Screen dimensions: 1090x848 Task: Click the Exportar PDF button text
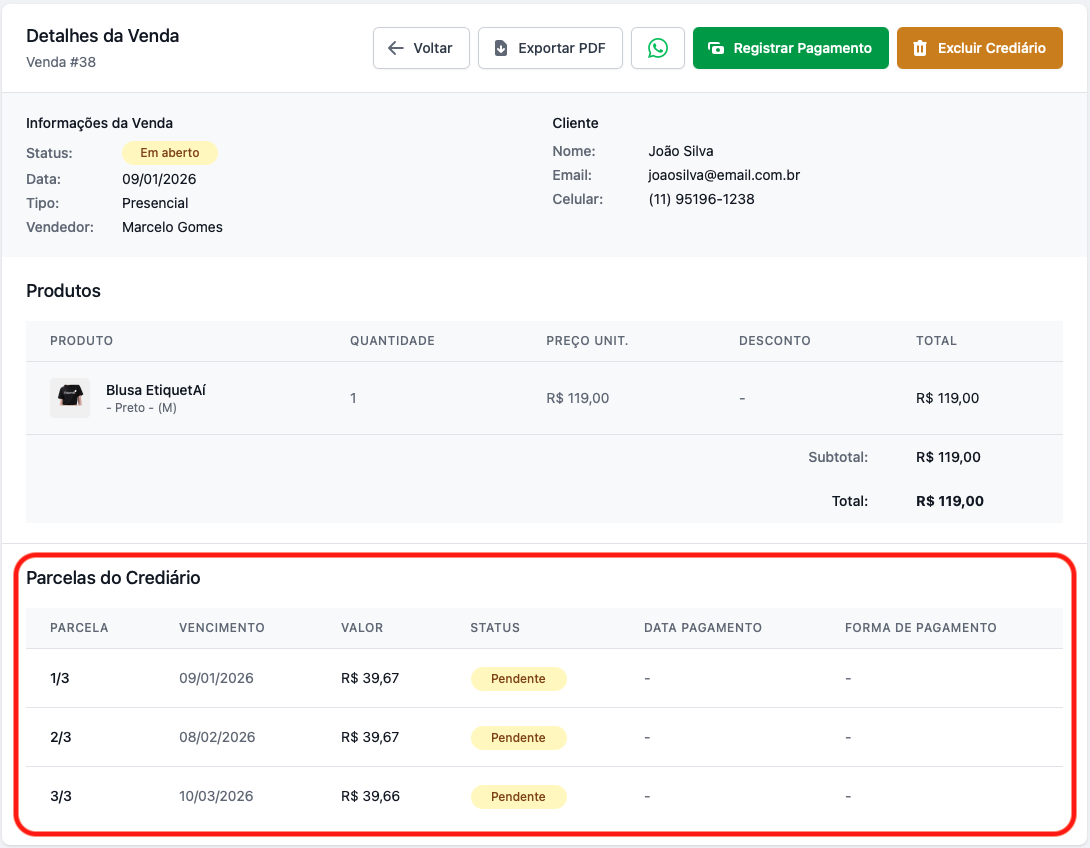561,48
